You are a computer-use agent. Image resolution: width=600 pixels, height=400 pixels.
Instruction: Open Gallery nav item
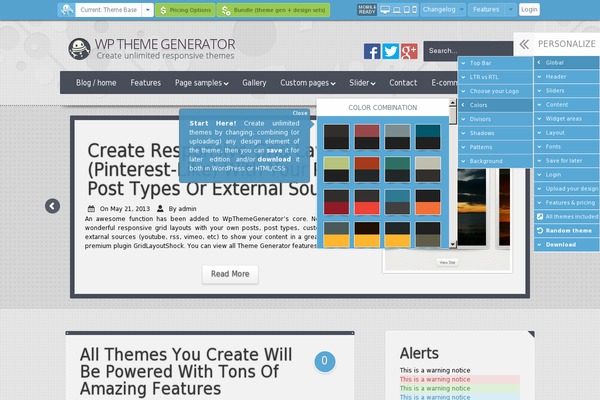pyautogui.click(x=254, y=83)
